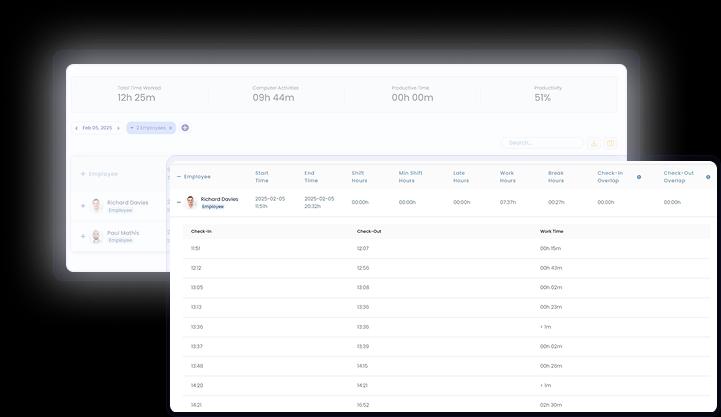Screen dimensions: 721x417
Task: Click Richard Davies avatar in expanded row
Action: click(191, 202)
